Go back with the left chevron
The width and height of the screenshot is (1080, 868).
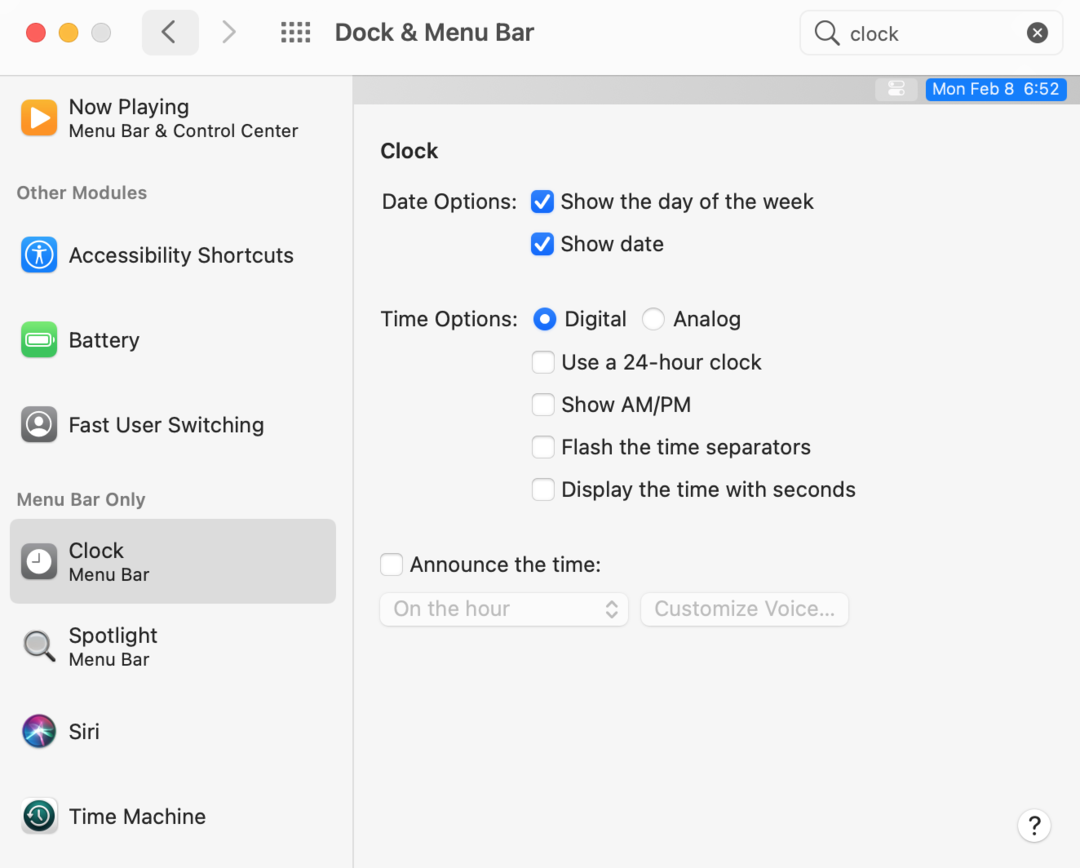coord(170,32)
